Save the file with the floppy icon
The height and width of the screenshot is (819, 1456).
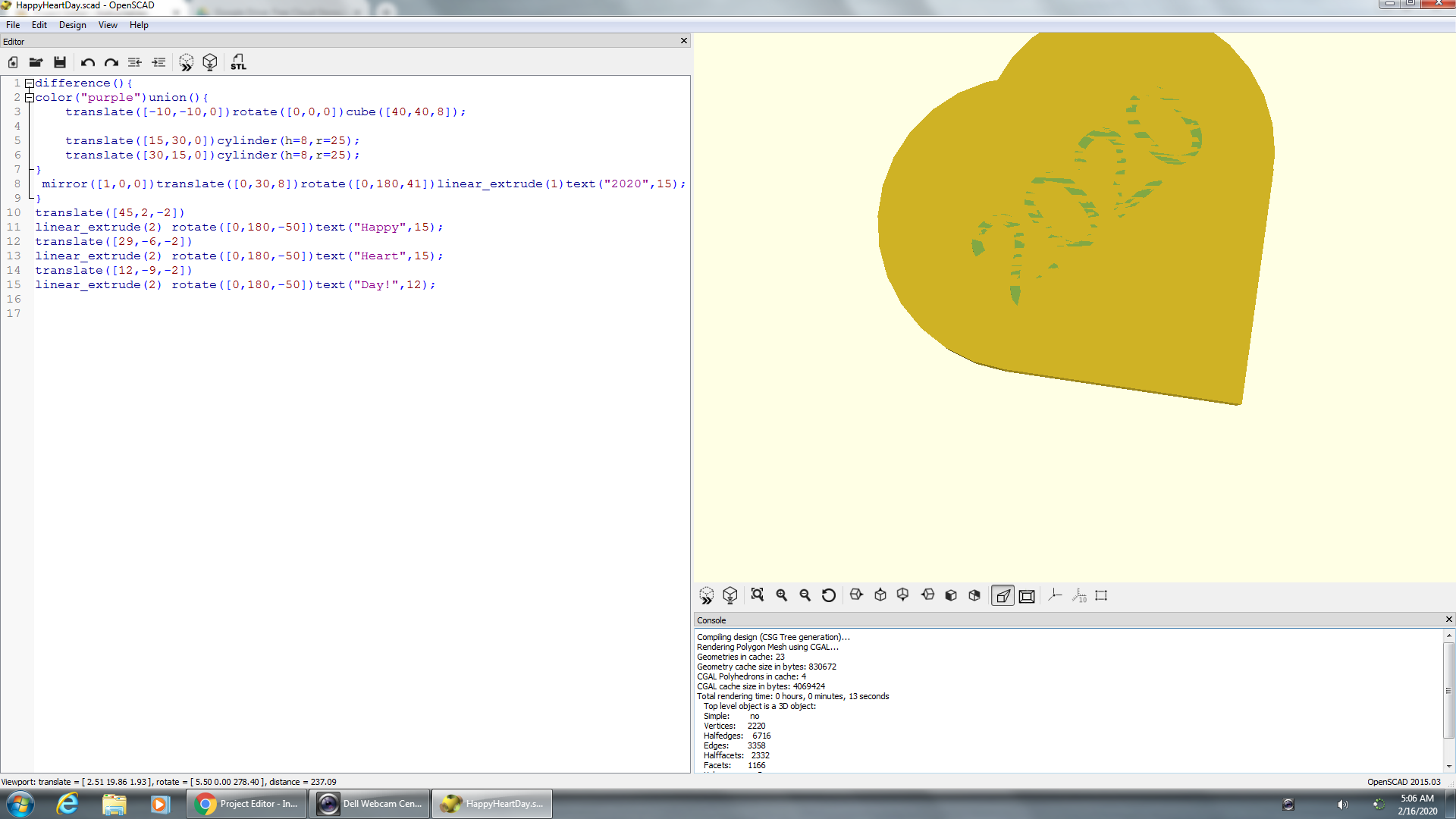click(x=60, y=62)
